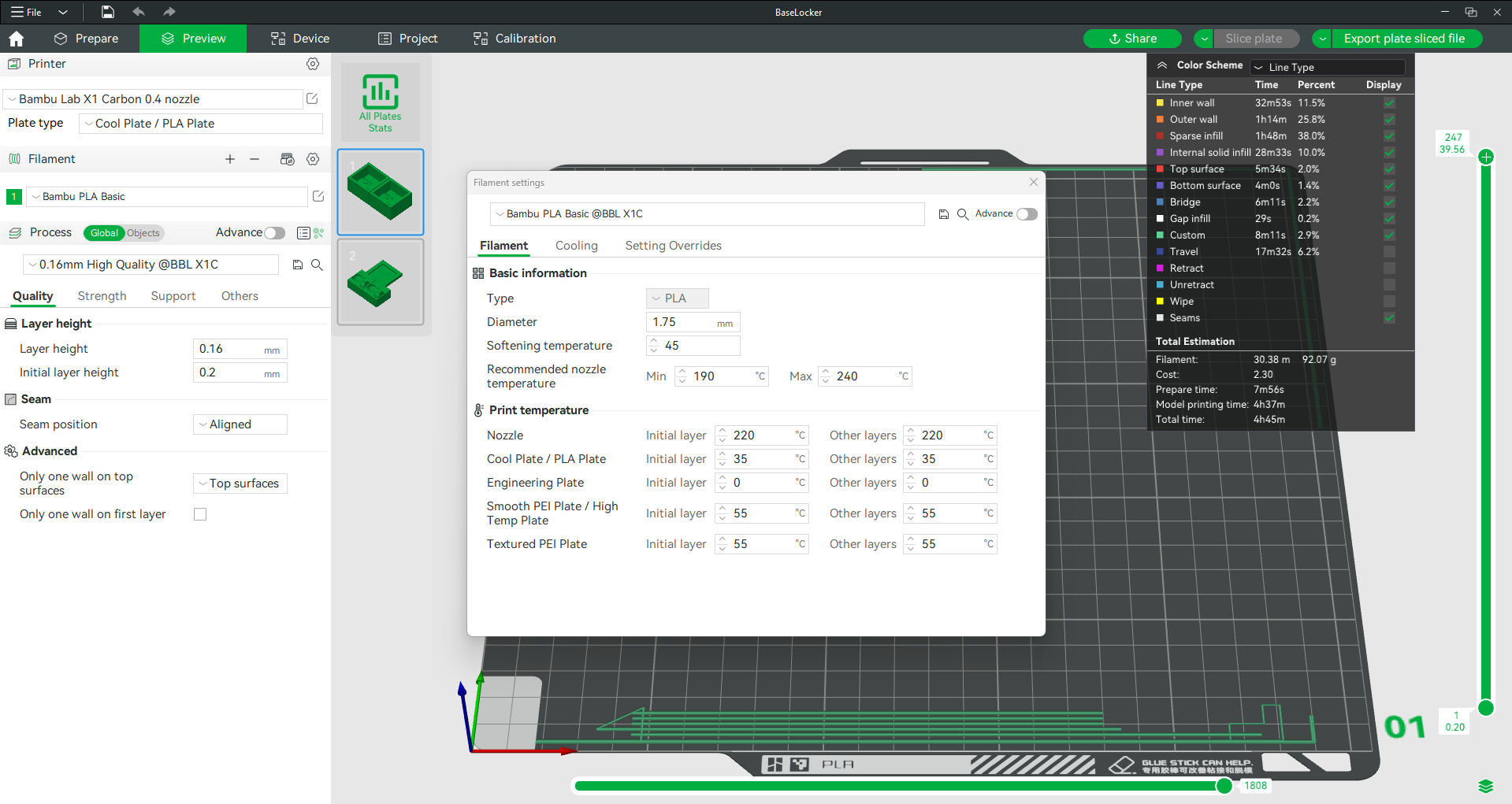
Task: Open the 0.16mm High Quality process dropdown
Action: [150, 265]
